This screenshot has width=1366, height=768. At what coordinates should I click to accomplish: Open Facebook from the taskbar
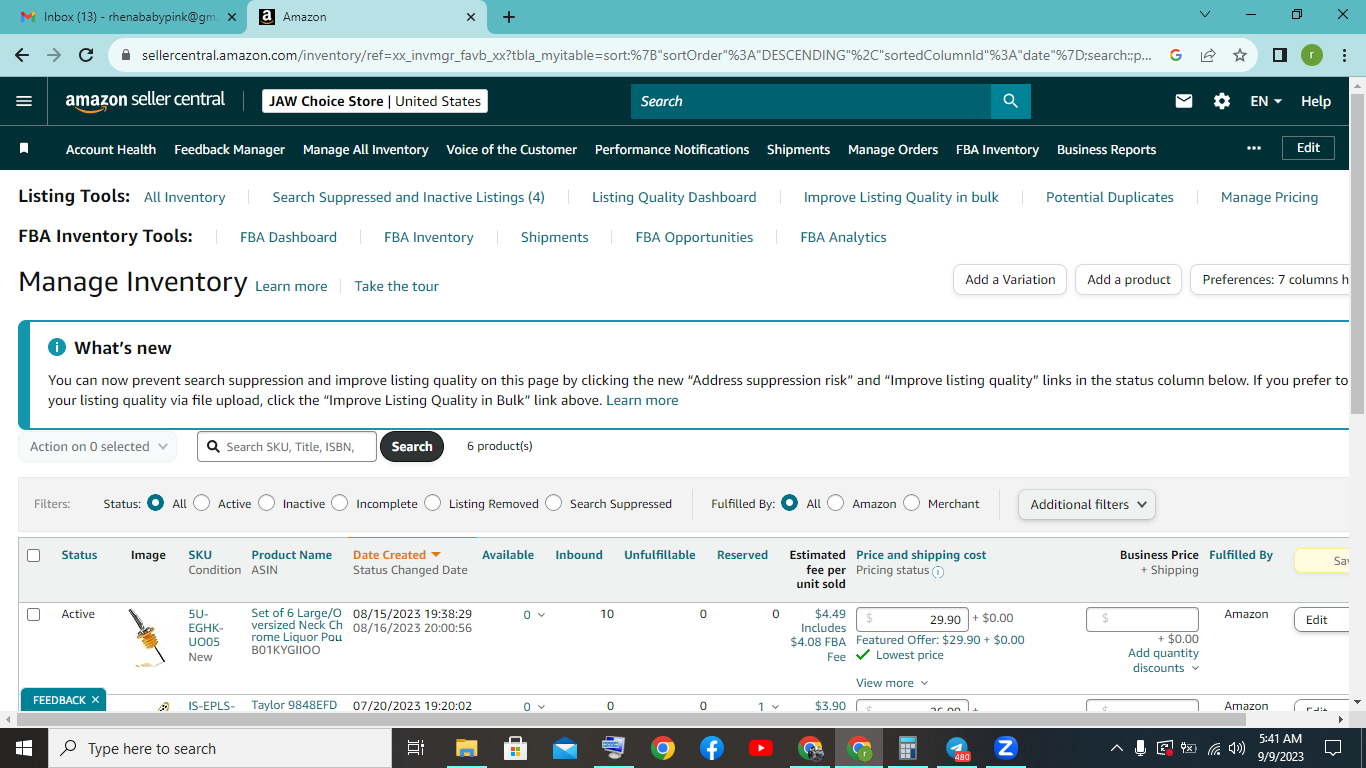(712, 748)
